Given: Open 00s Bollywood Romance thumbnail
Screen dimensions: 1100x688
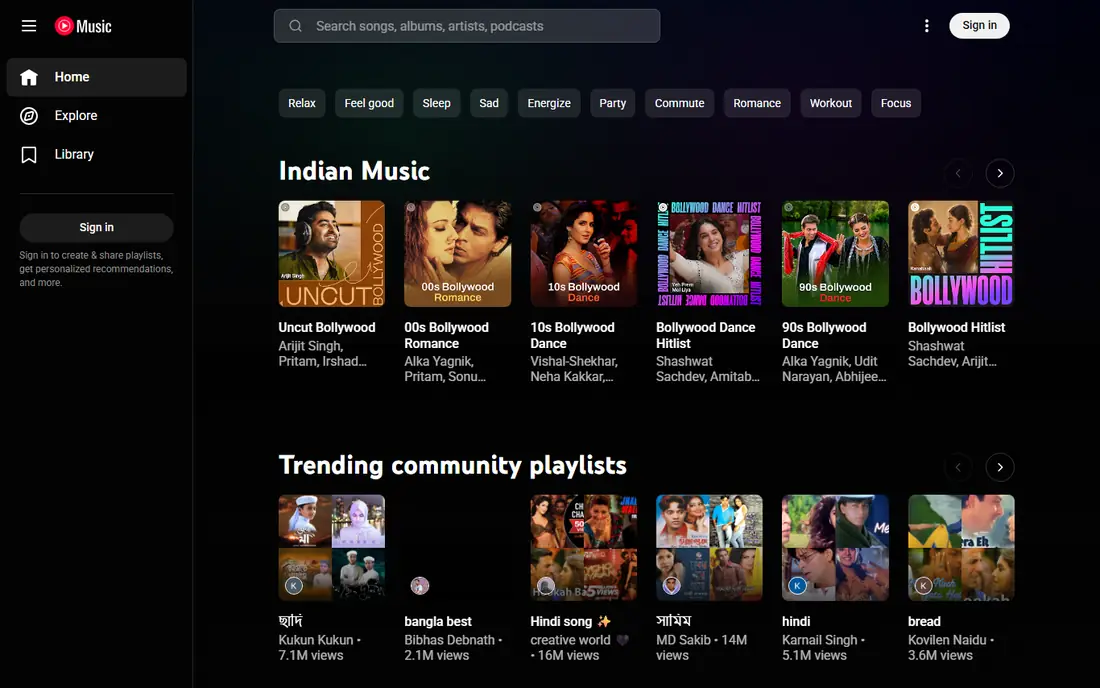Looking at the screenshot, I should [x=457, y=254].
